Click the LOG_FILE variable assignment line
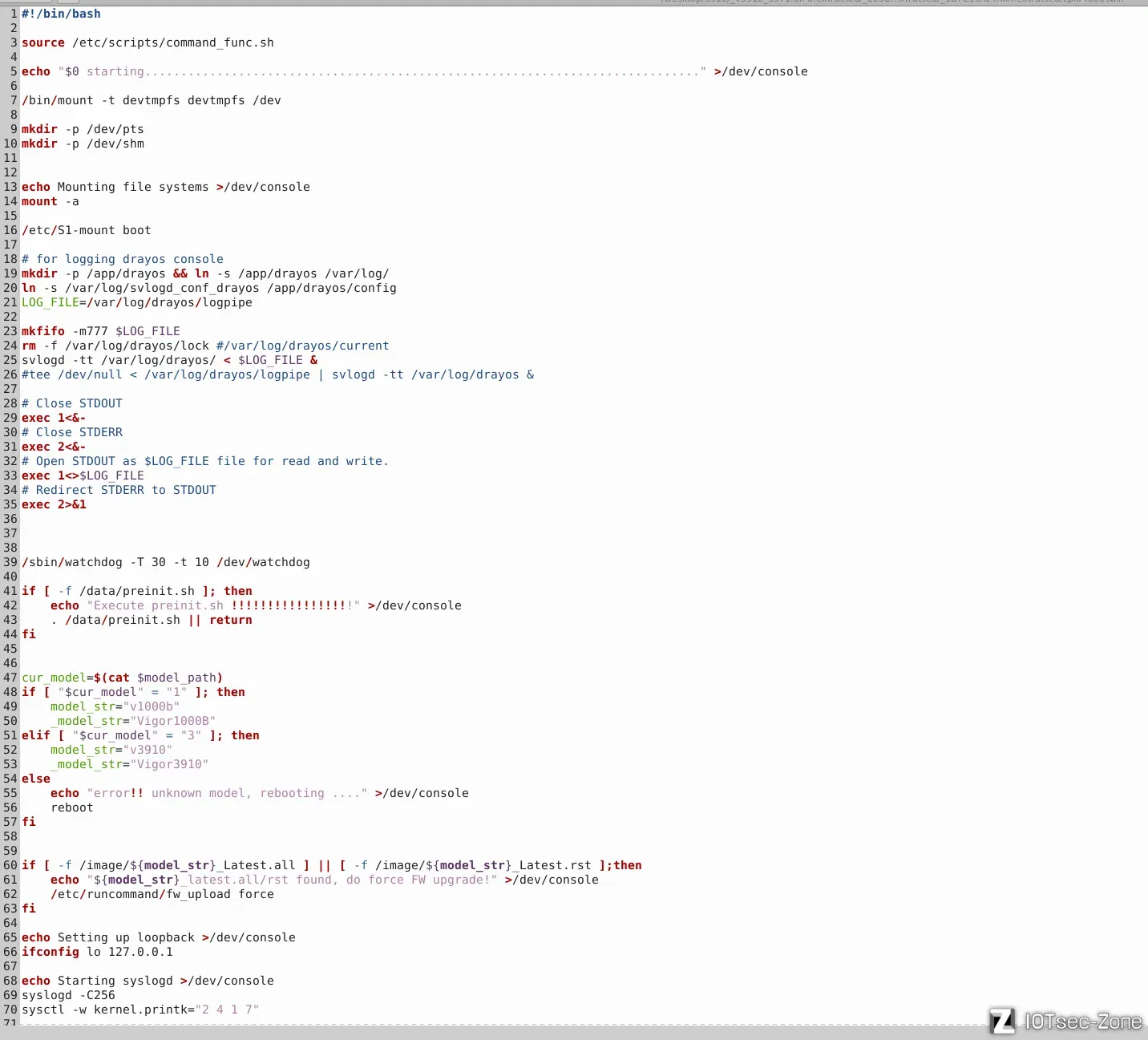This screenshot has height=1040, width=1148. point(136,302)
